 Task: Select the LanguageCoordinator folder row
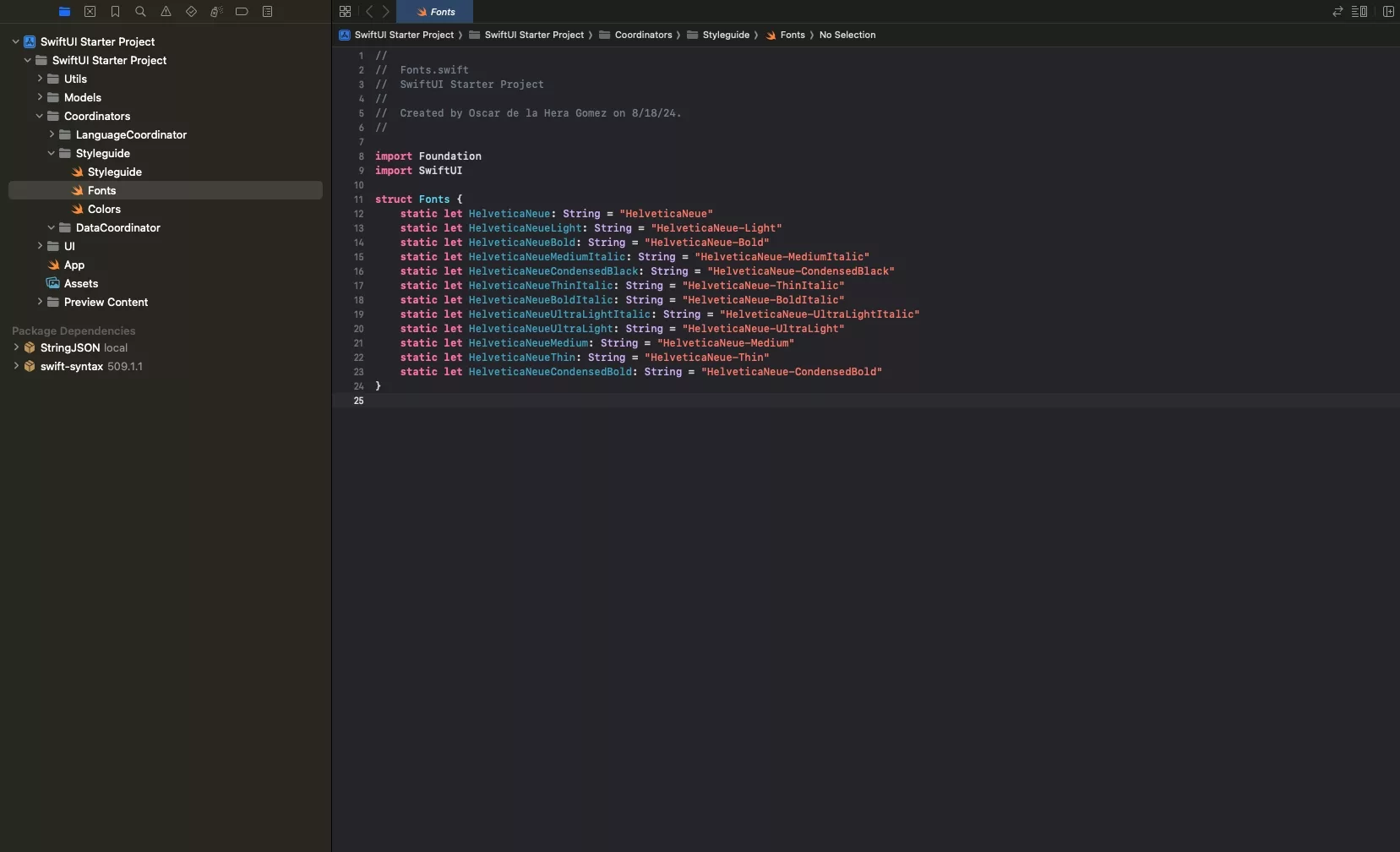click(166, 134)
